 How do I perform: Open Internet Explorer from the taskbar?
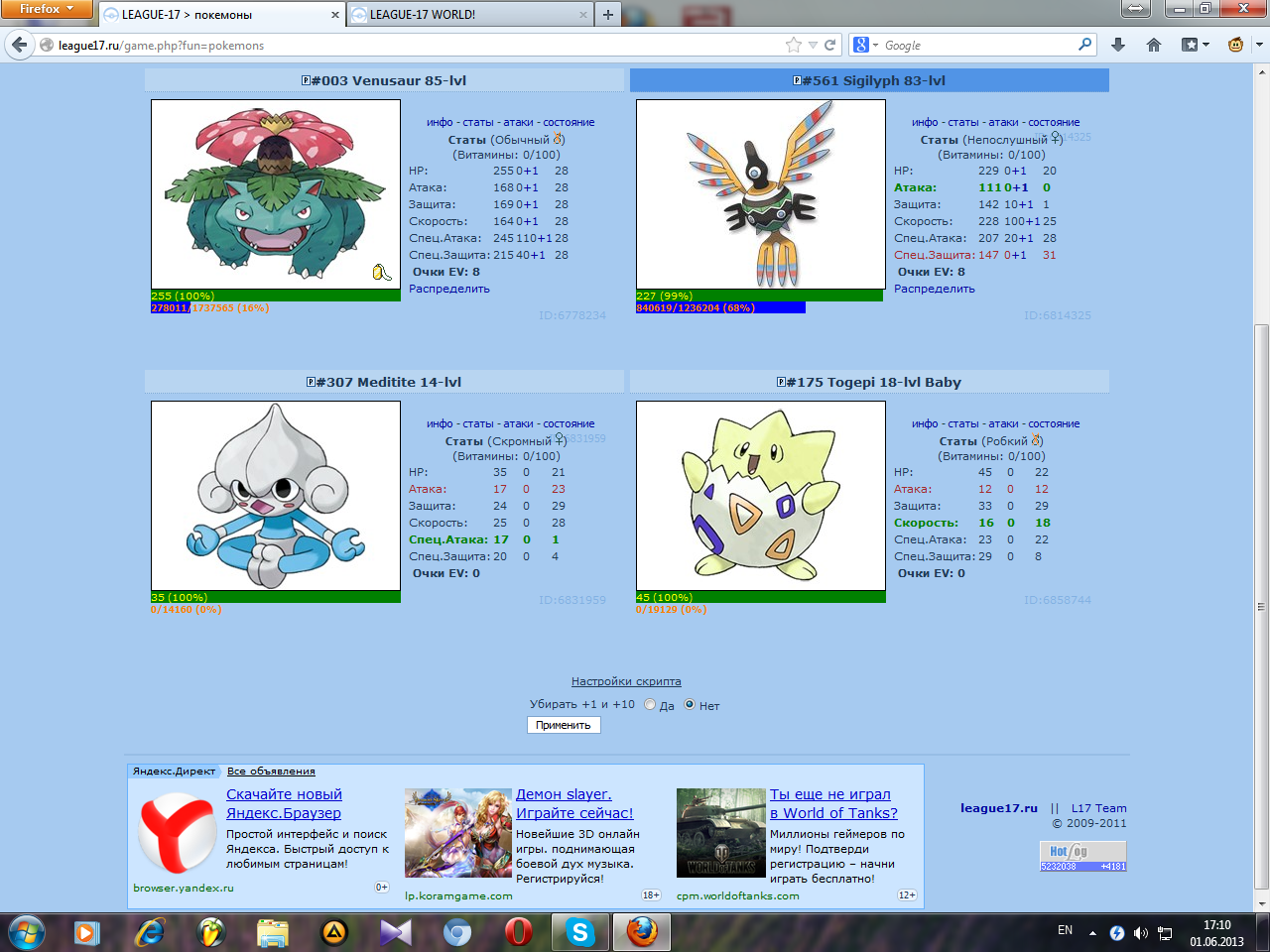150,932
